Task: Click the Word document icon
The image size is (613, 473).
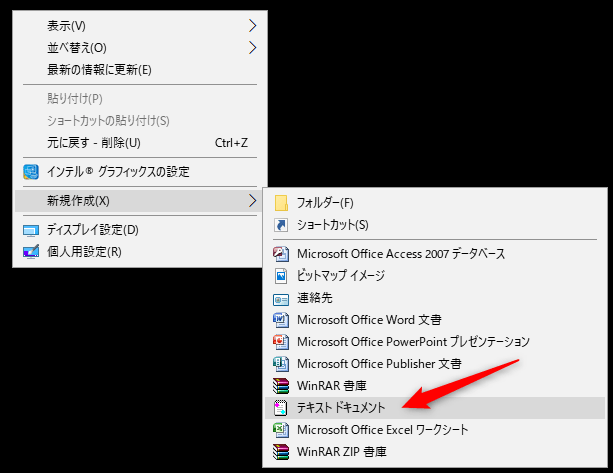Action: pos(281,320)
